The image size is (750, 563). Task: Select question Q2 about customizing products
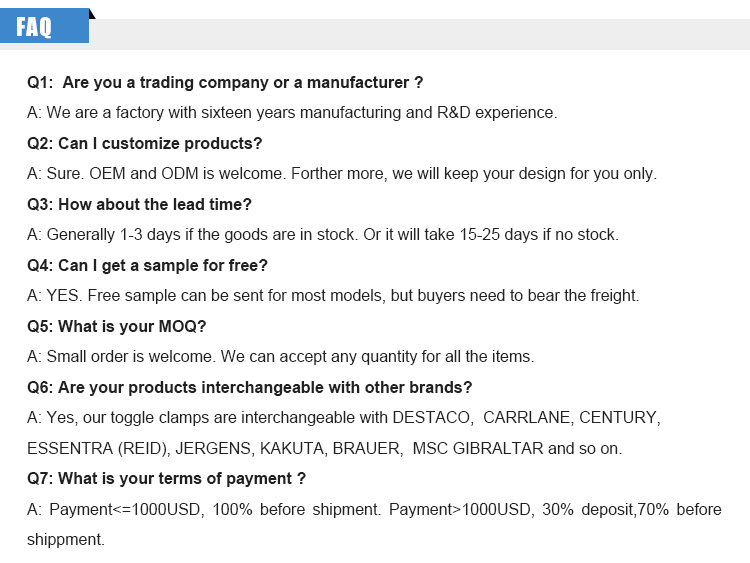(x=144, y=143)
